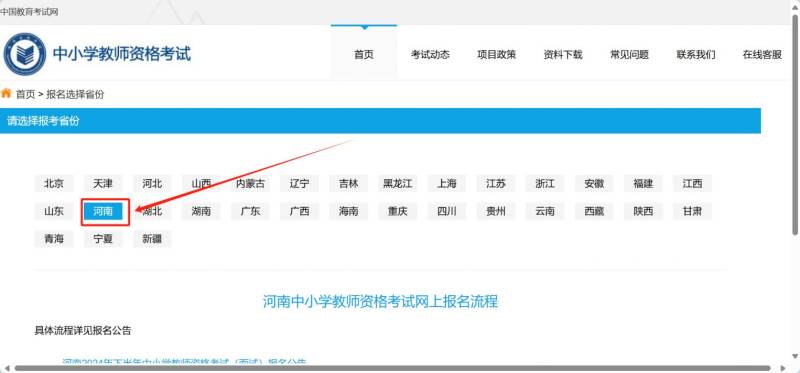Click the orange home icon in breadcrumb

pos(6,93)
